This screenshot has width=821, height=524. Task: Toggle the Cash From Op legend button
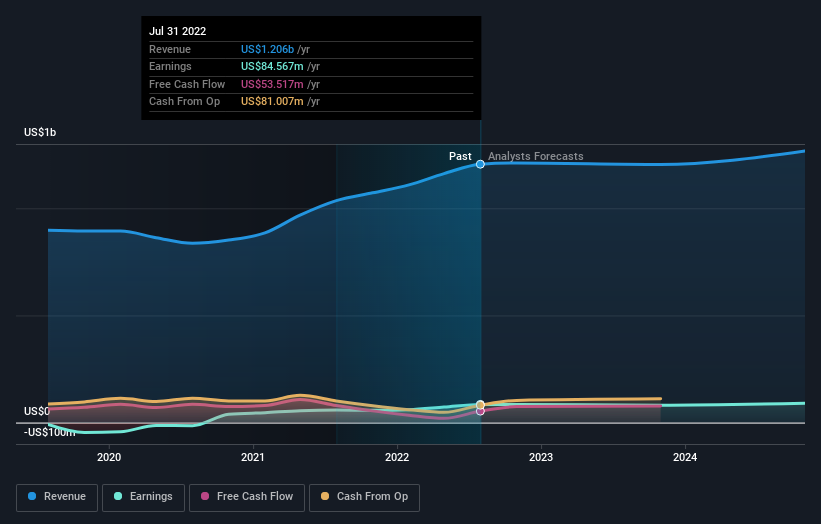(364, 497)
